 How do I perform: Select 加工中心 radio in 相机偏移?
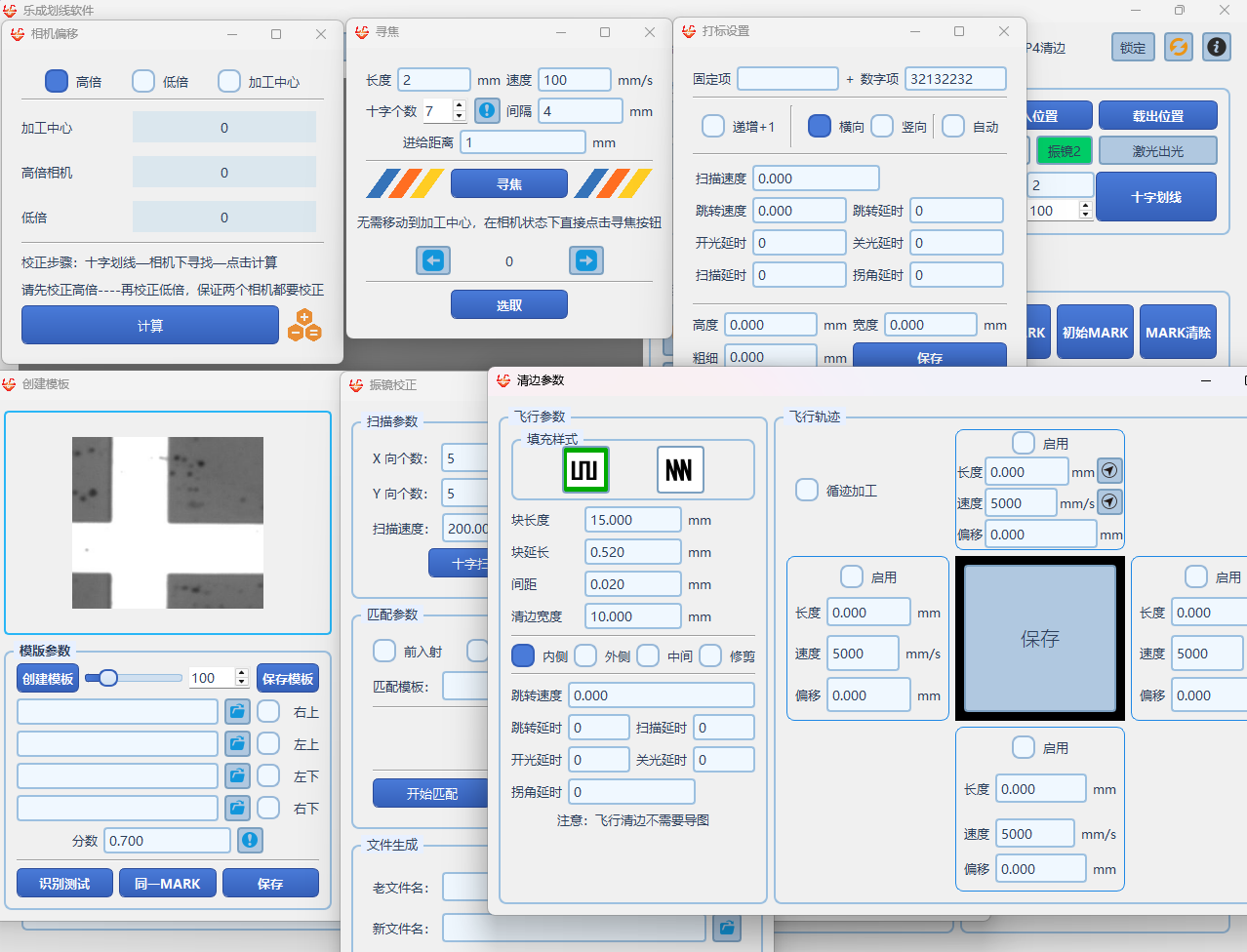229,81
